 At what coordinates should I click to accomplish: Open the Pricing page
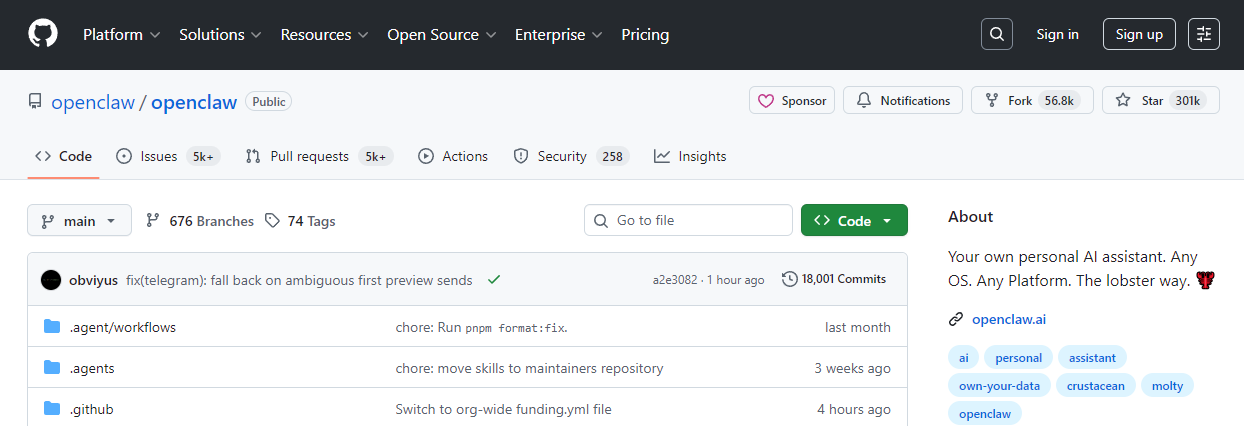pos(645,34)
